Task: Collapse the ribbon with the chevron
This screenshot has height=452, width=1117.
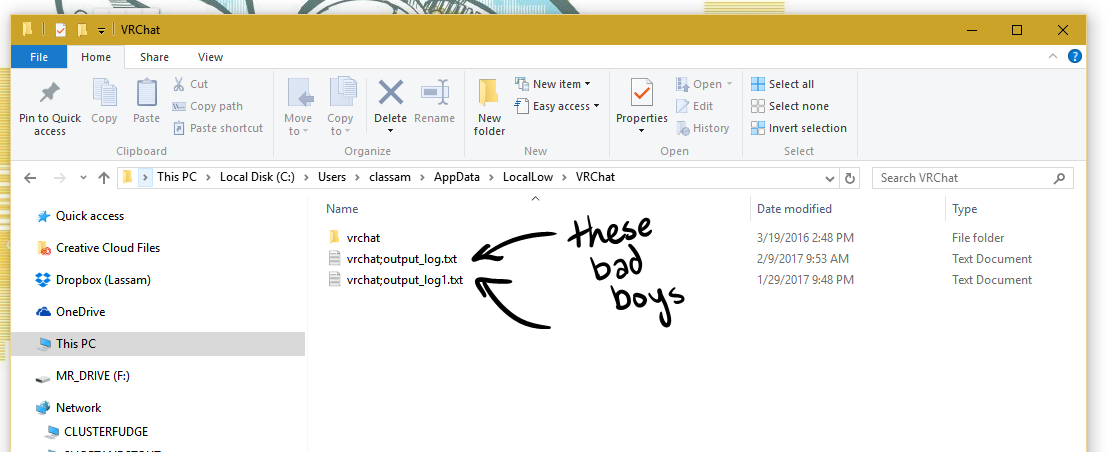Action: click(x=1053, y=57)
